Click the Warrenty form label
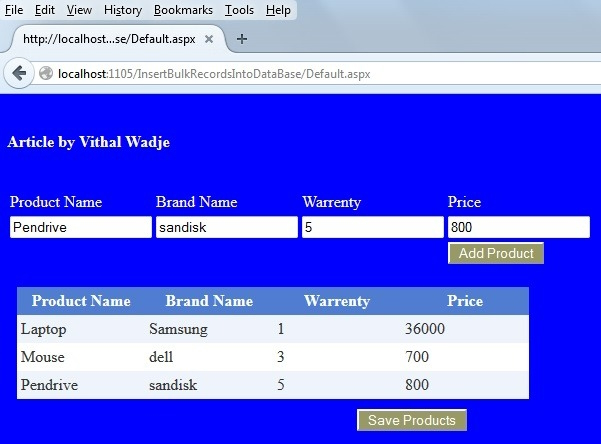This screenshot has width=601, height=444. point(332,202)
